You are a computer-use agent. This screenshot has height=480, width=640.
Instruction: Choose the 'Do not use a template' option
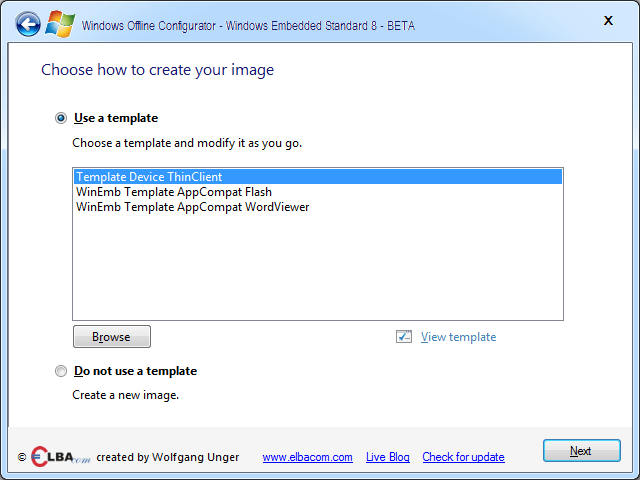coord(61,371)
